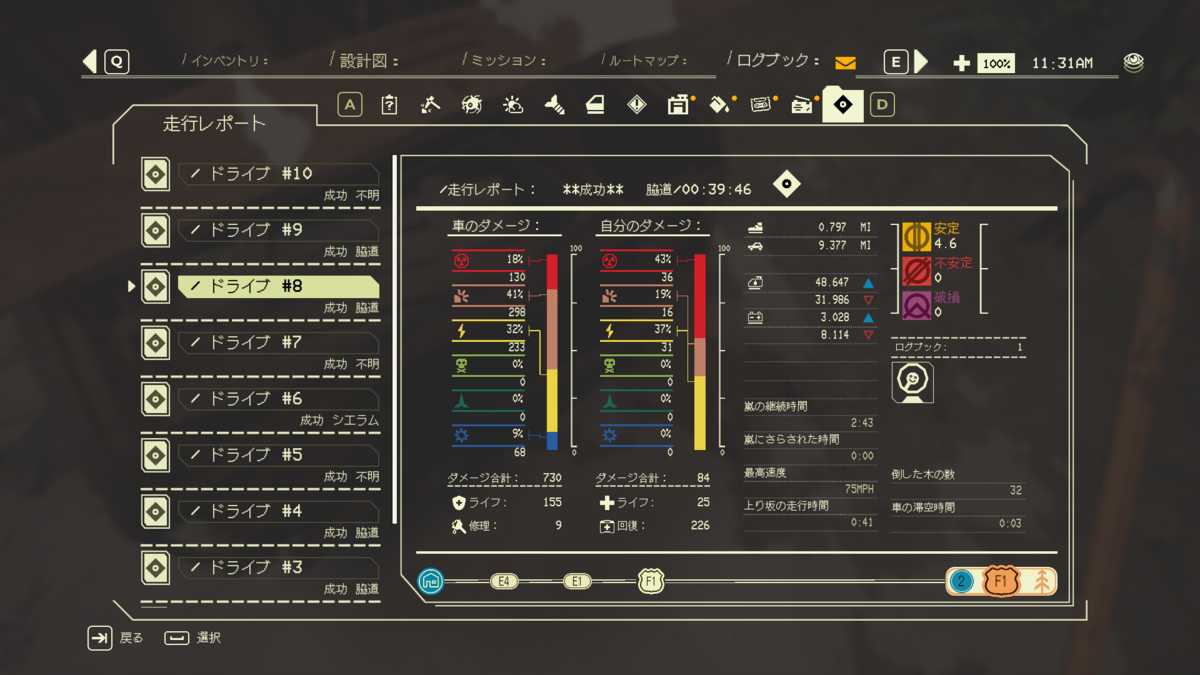Open the garage building icon tab
The height and width of the screenshot is (675, 1200).
679,104
